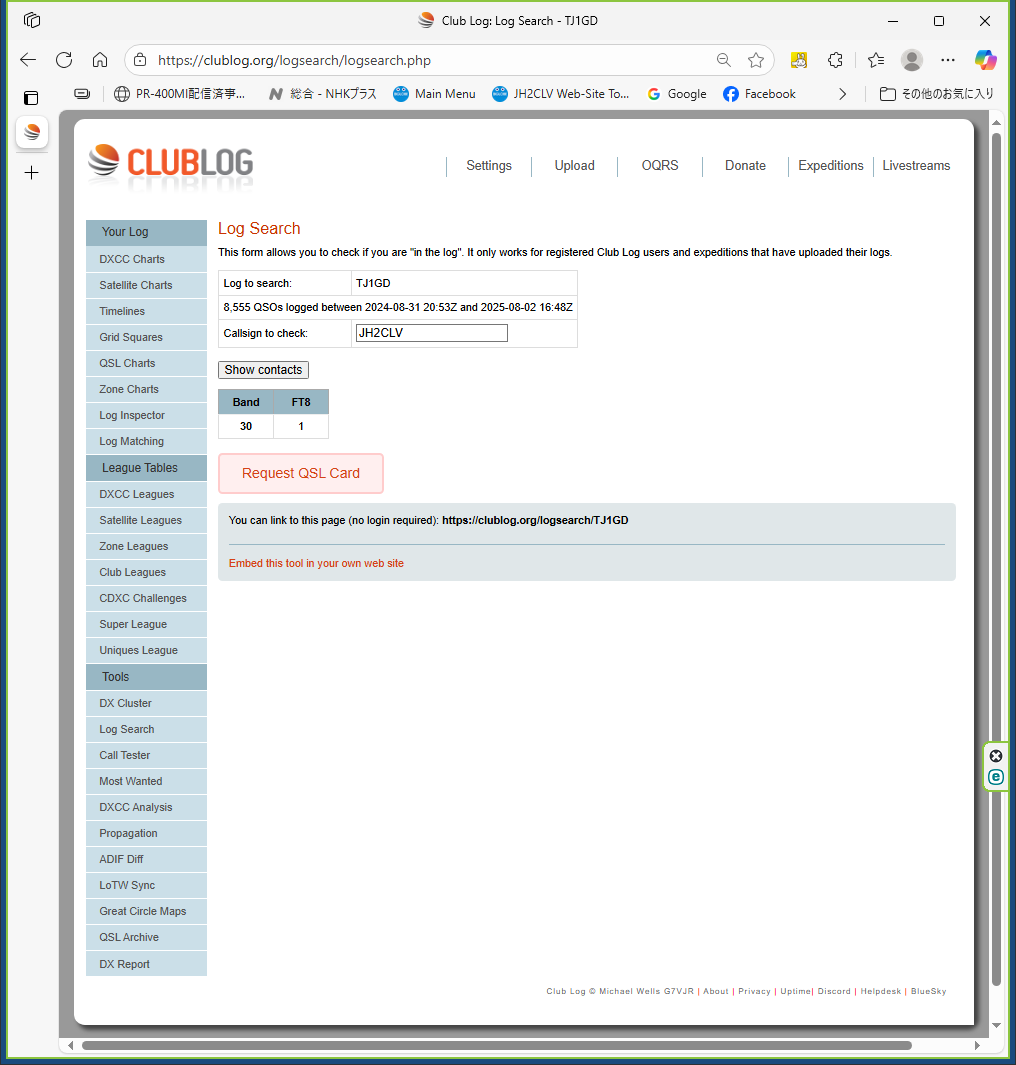Open Satellite Charts in sidebar
1016x1065 pixels.
coord(146,285)
